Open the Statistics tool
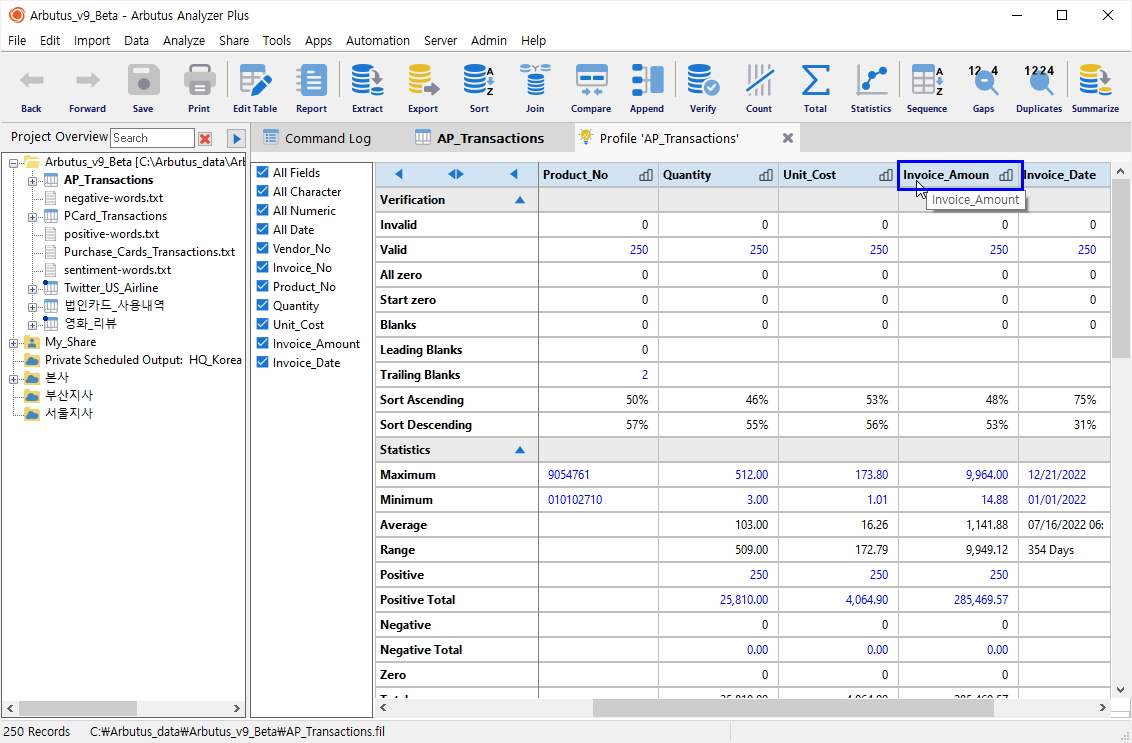 tap(871, 80)
